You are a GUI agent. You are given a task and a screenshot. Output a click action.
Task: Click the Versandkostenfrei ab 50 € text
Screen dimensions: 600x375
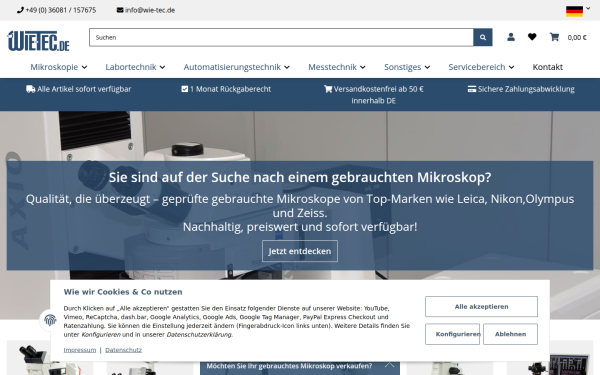pyautogui.click(x=378, y=89)
